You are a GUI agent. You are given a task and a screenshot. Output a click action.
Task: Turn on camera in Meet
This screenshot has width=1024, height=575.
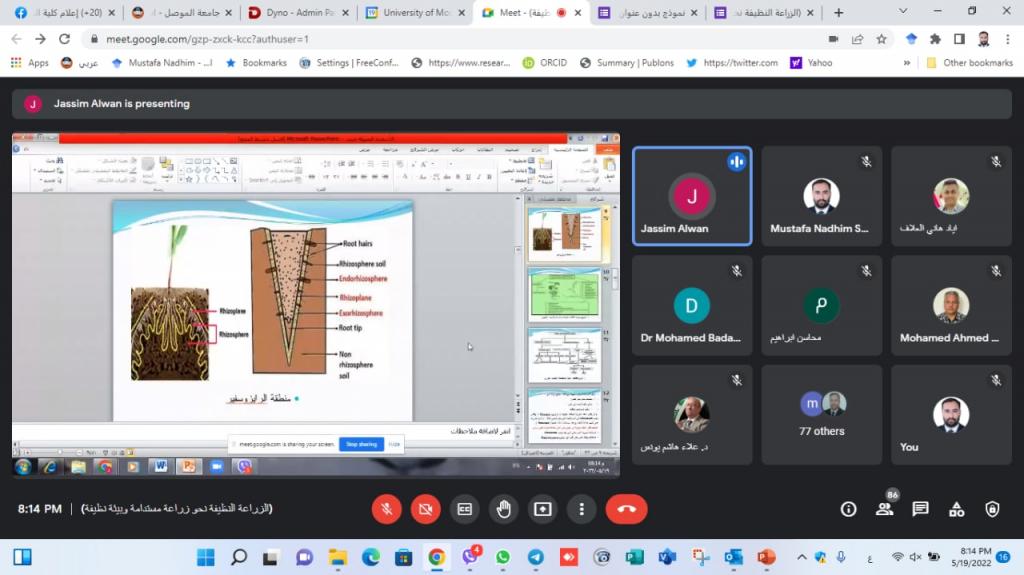click(425, 509)
